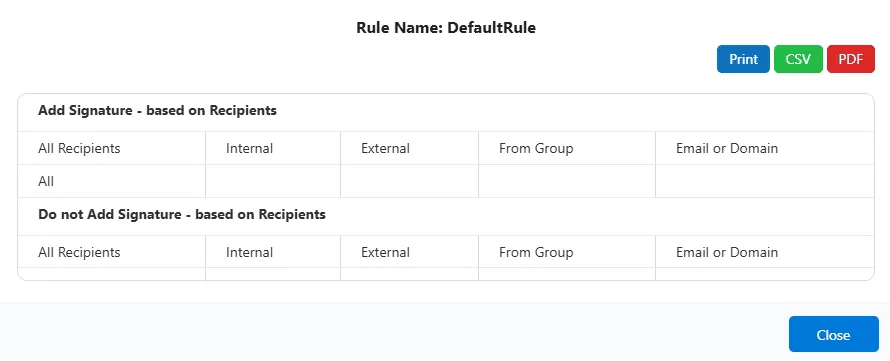Close the rule details dialog
Image resolution: width=890 pixels, height=361 pixels.
point(833,334)
